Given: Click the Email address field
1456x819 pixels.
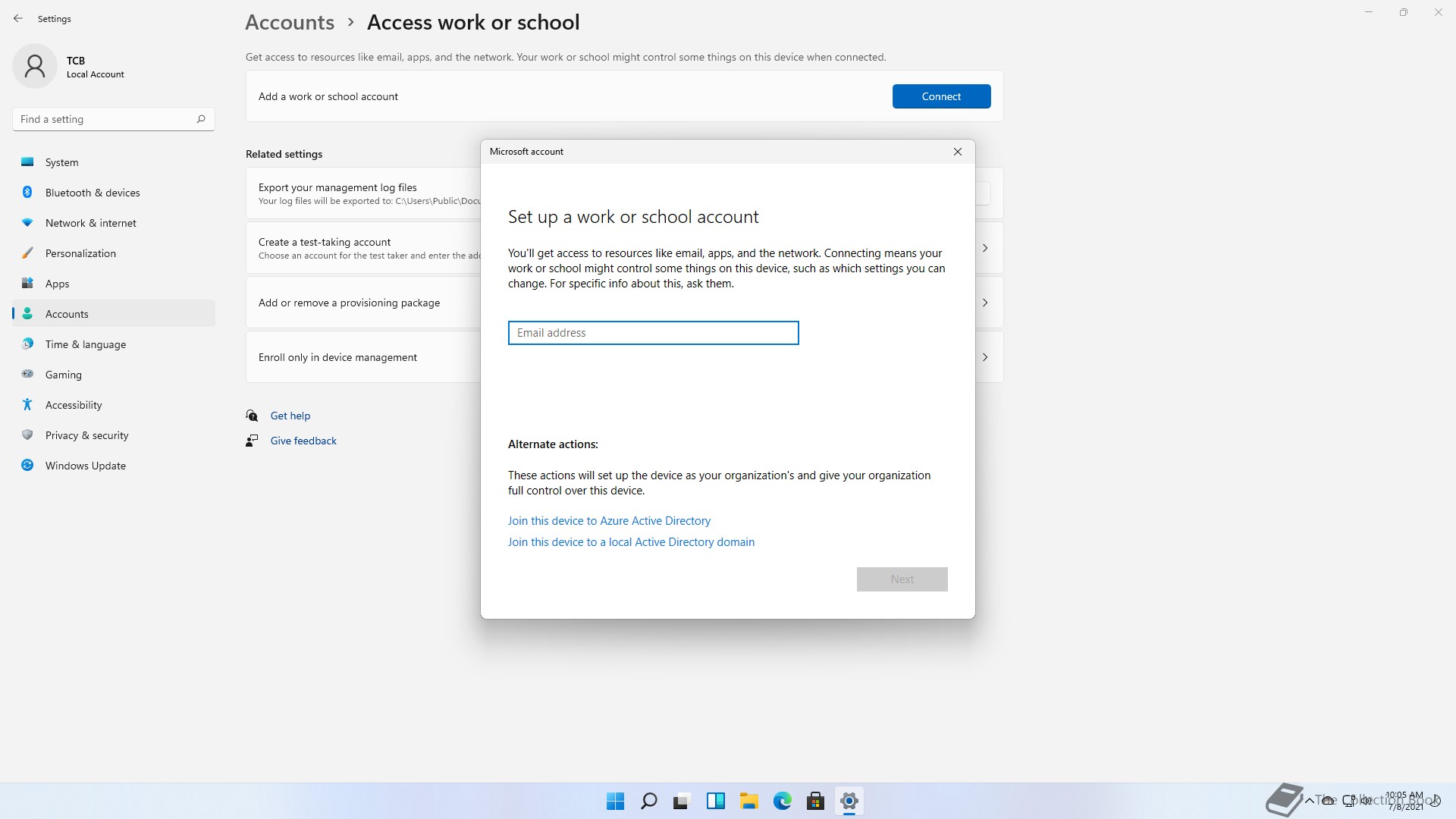Looking at the screenshot, I should (653, 333).
